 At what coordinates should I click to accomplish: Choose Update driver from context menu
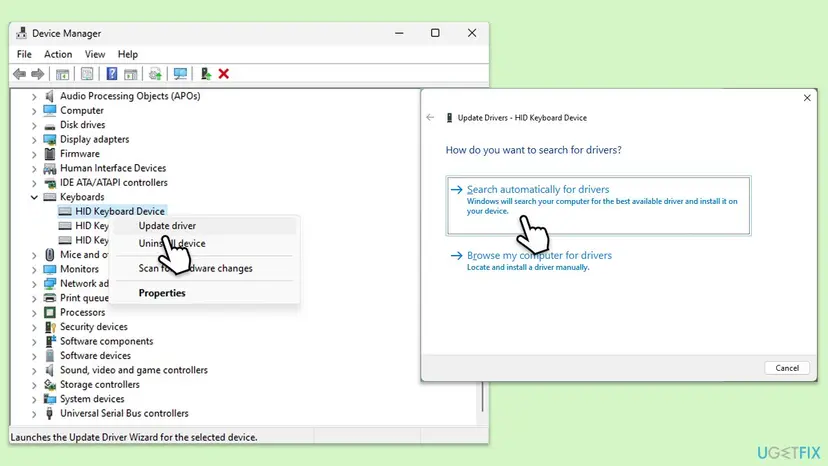coord(205,226)
